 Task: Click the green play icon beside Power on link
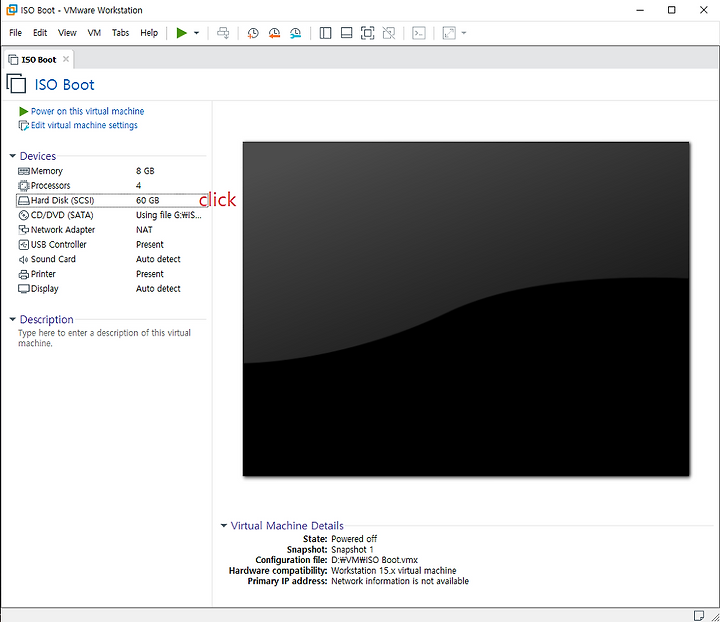23,112
